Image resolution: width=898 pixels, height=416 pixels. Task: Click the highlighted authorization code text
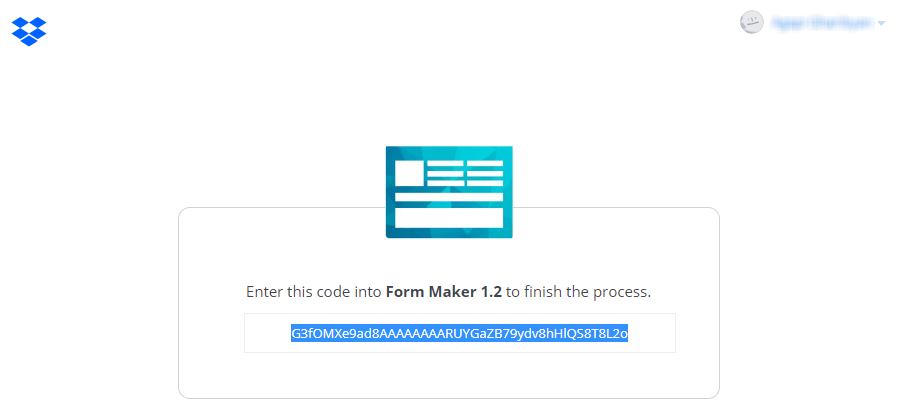click(x=459, y=333)
